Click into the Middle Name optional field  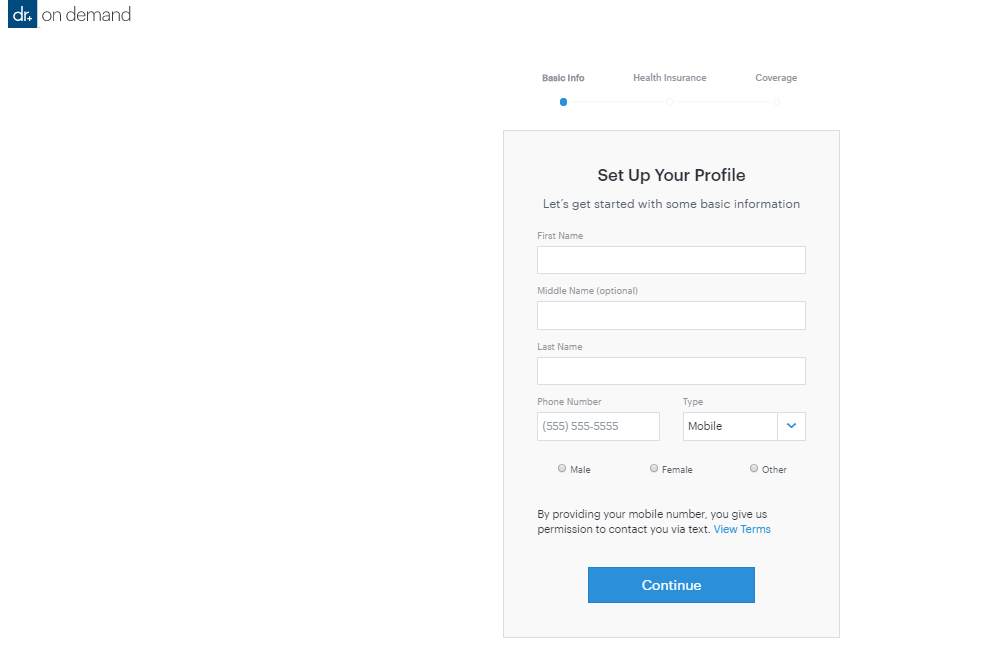[671, 316]
